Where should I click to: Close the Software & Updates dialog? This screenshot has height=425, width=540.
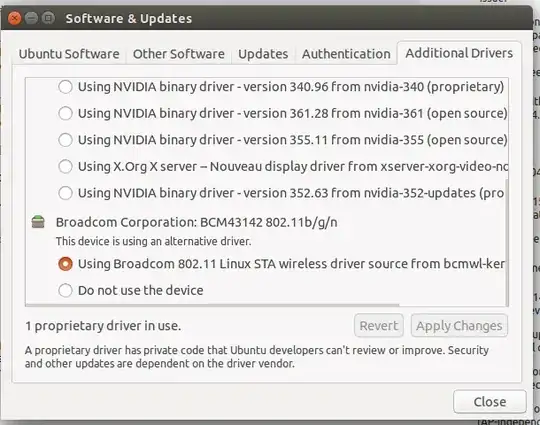[490, 402]
